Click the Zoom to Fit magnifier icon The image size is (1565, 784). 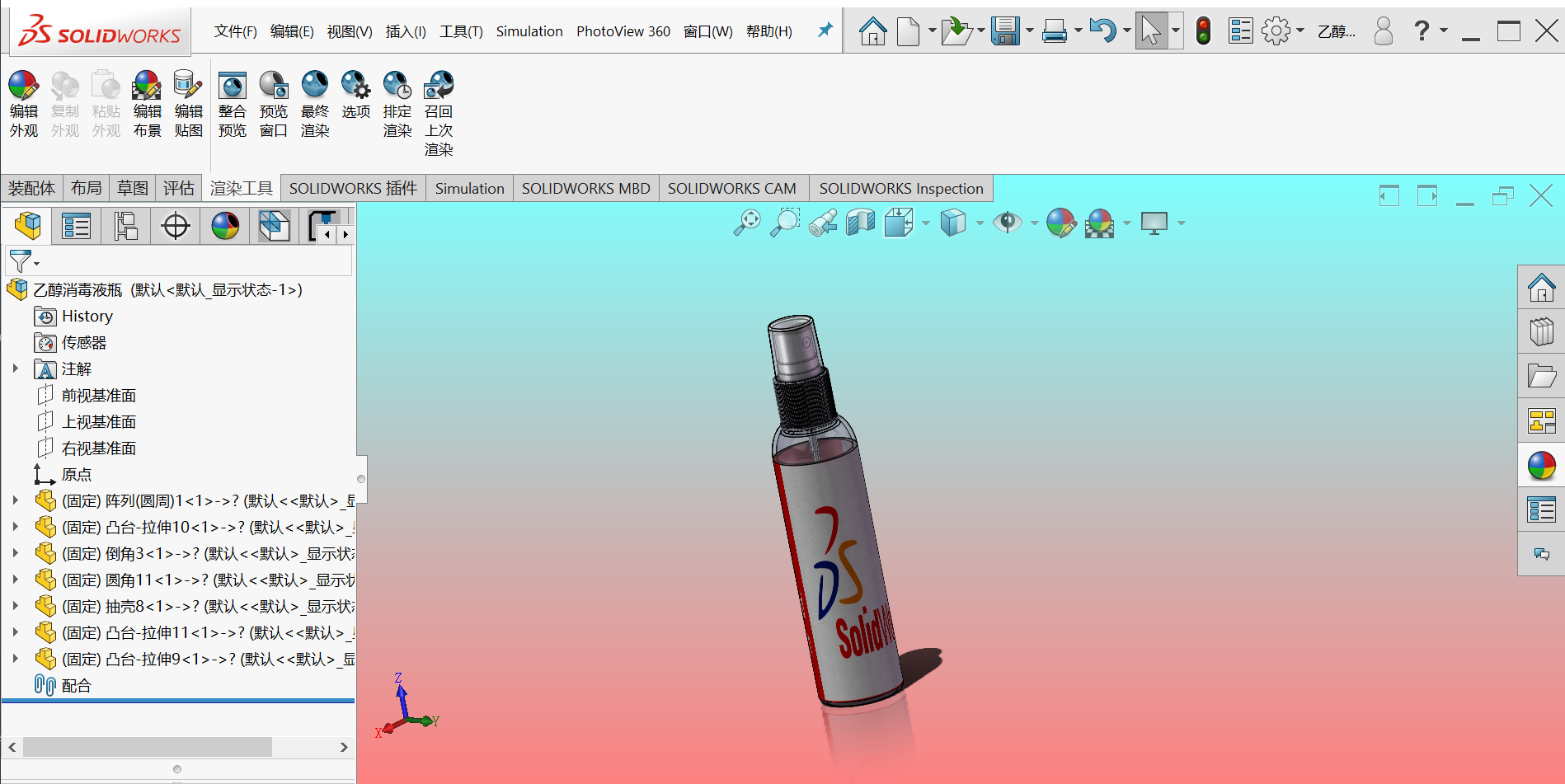pos(747,223)
